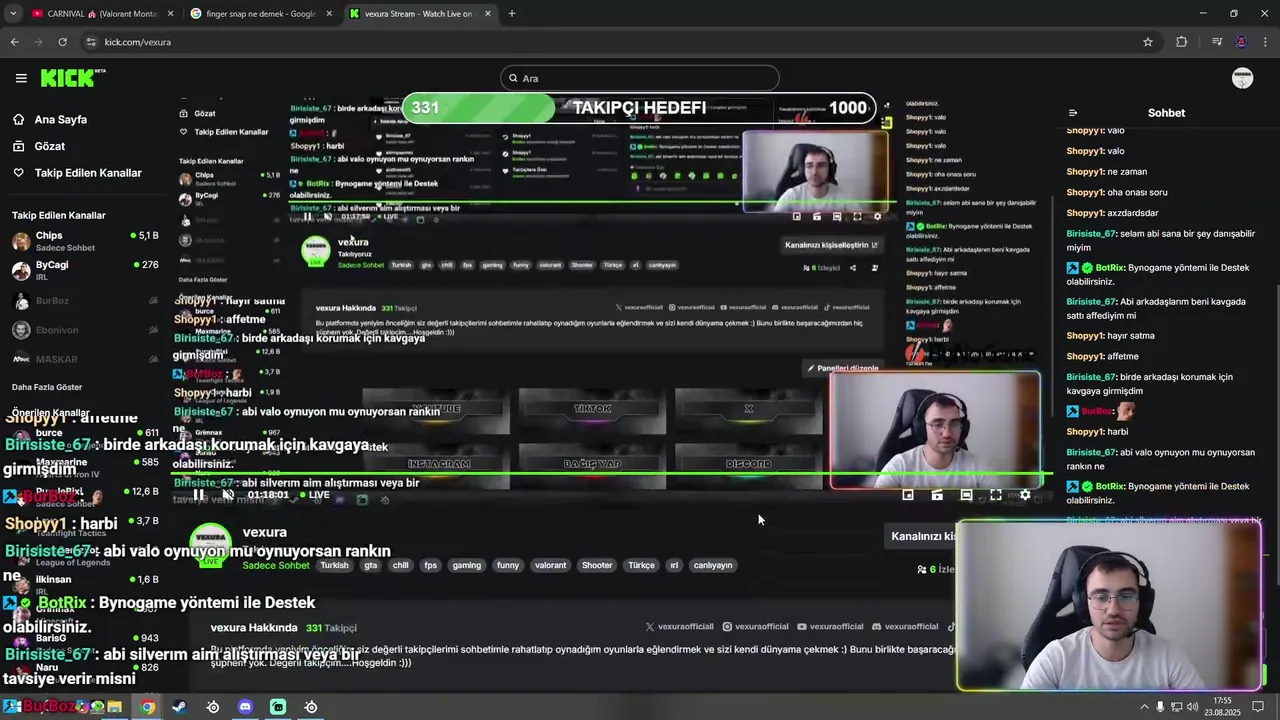Select the valorant tag

point(550,565)
